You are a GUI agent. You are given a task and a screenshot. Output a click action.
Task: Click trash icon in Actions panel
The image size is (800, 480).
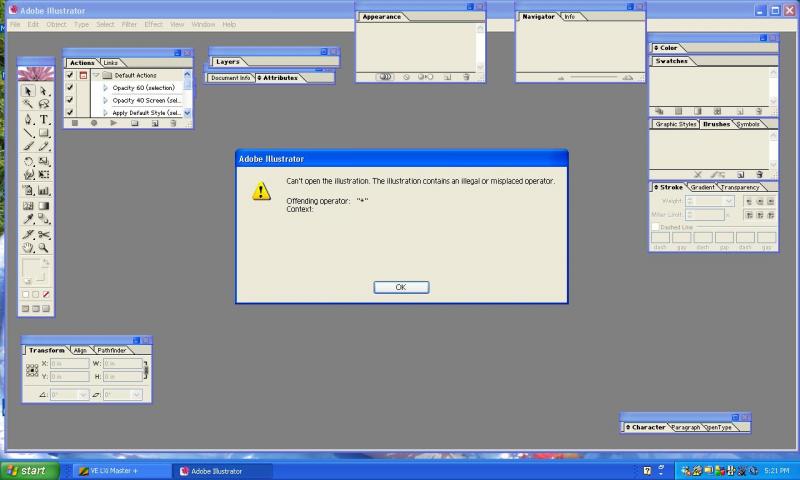[173, 123]
